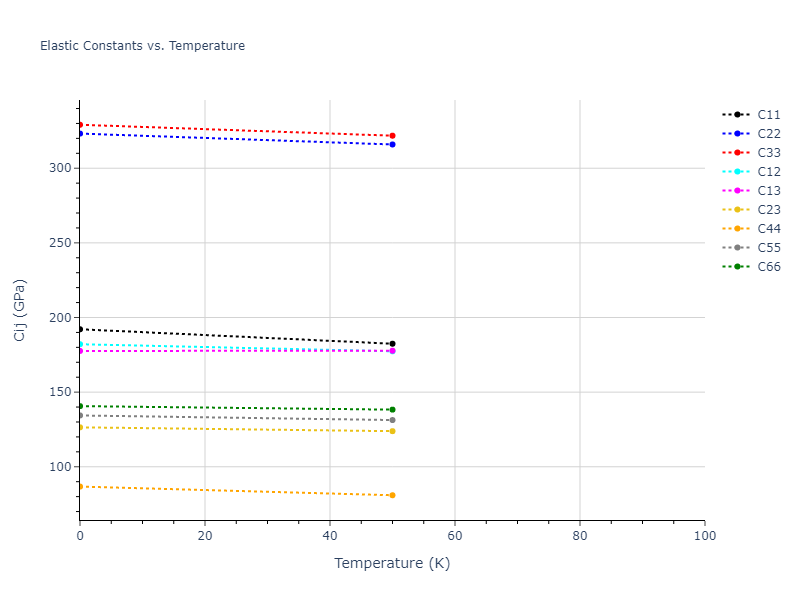Select the magenta C13 marker at 50 K

coord(392,351)
